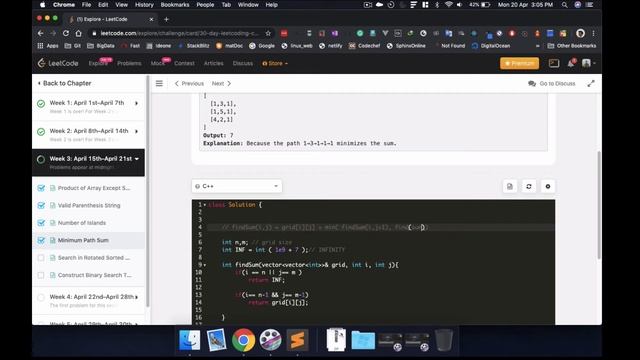This screenshot has height=360, width=640.
Task: Click the macOS Spotlight search icon
Action: point(564,5)
